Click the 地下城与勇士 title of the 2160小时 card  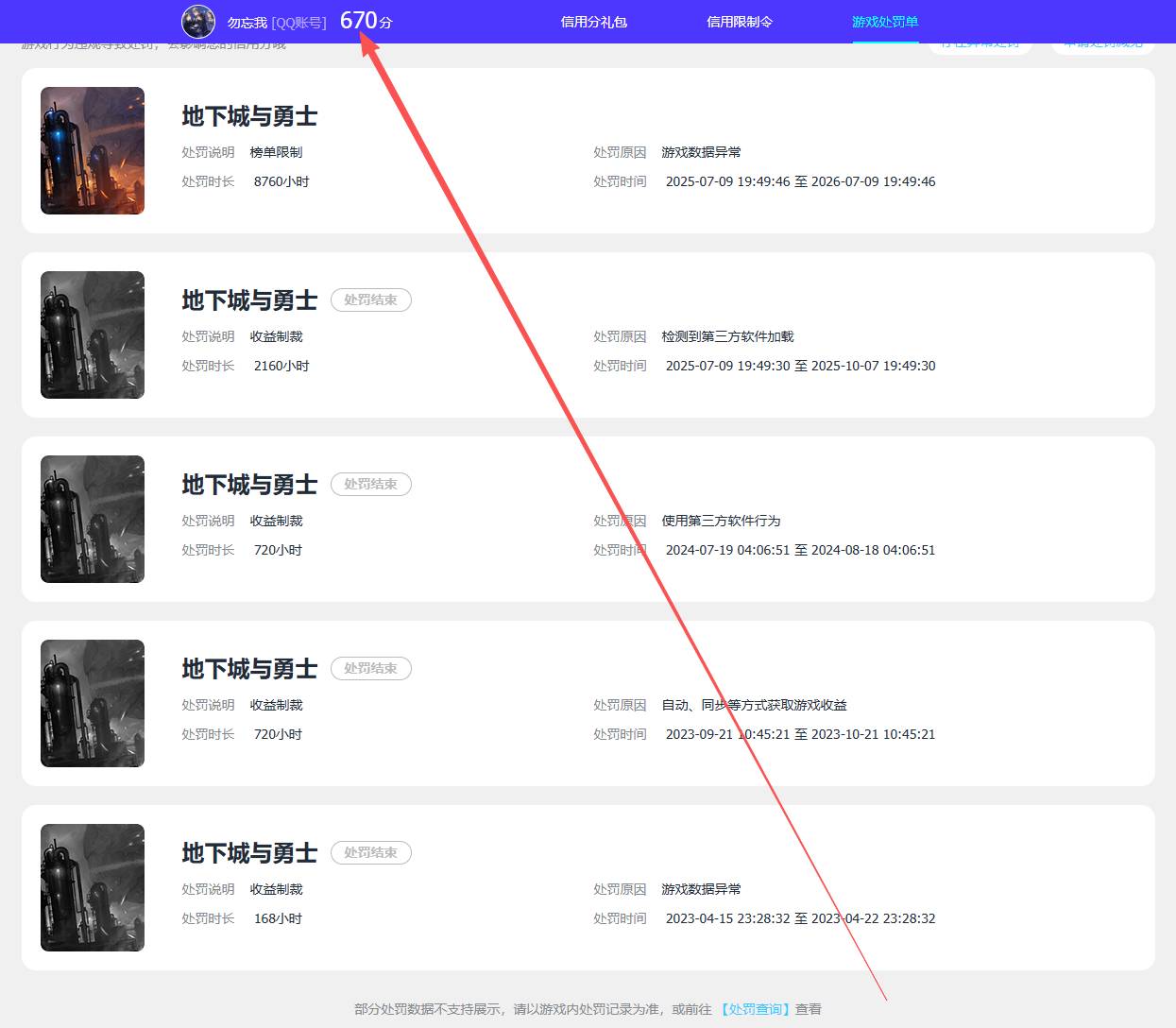click(249, 300)
